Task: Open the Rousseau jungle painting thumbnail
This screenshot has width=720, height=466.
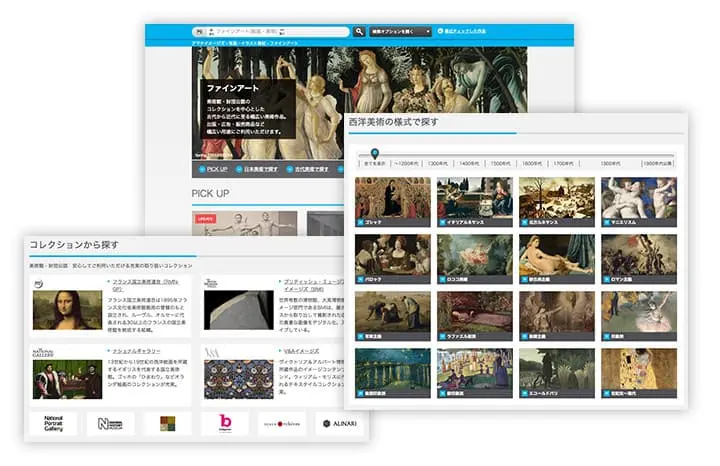Action: click(557, 373)
